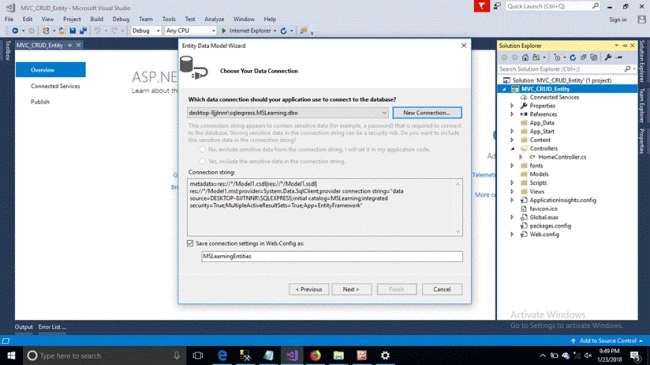
Task: Click the Navigate Backward toolbar icon
Action: tap(15, 31)
